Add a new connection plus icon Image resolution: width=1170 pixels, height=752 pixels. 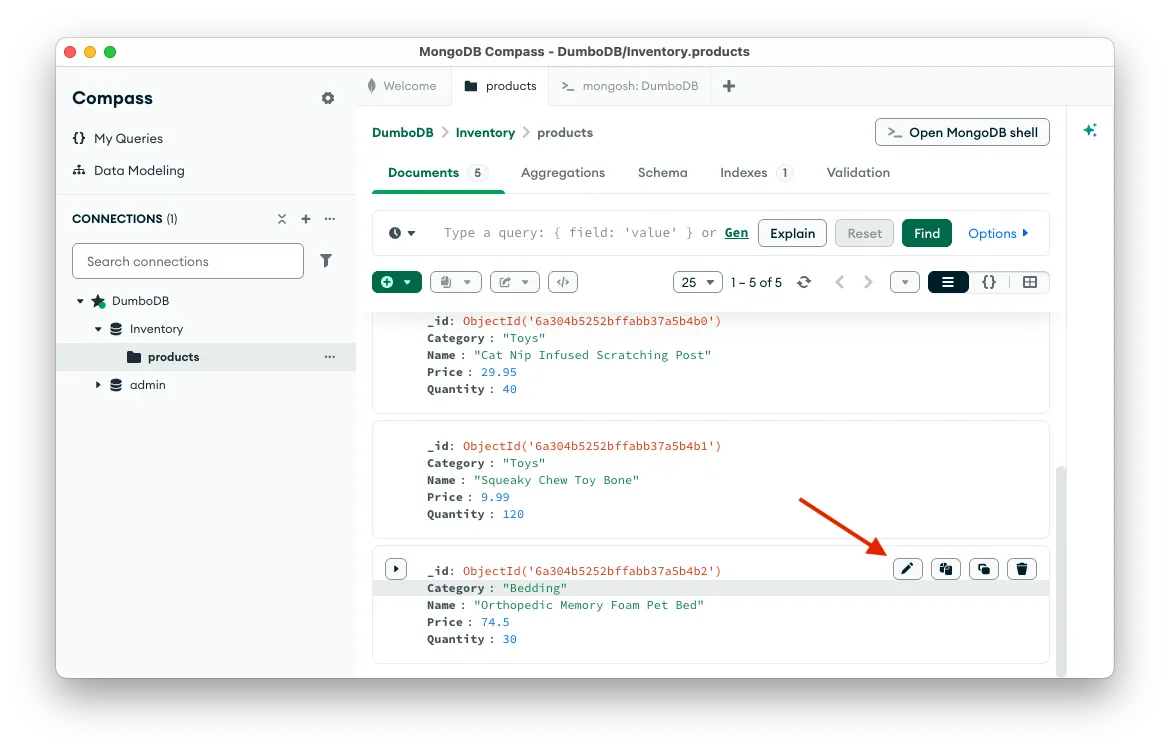coord(305,219)
